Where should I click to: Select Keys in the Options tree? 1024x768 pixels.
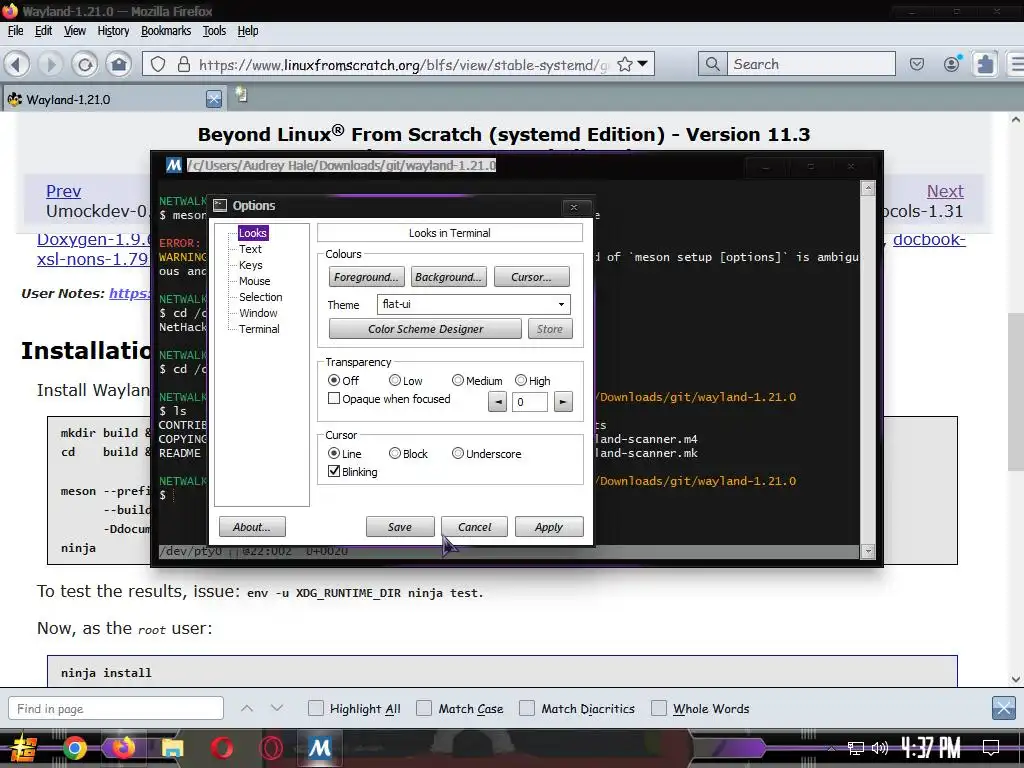tap(251, 265)
